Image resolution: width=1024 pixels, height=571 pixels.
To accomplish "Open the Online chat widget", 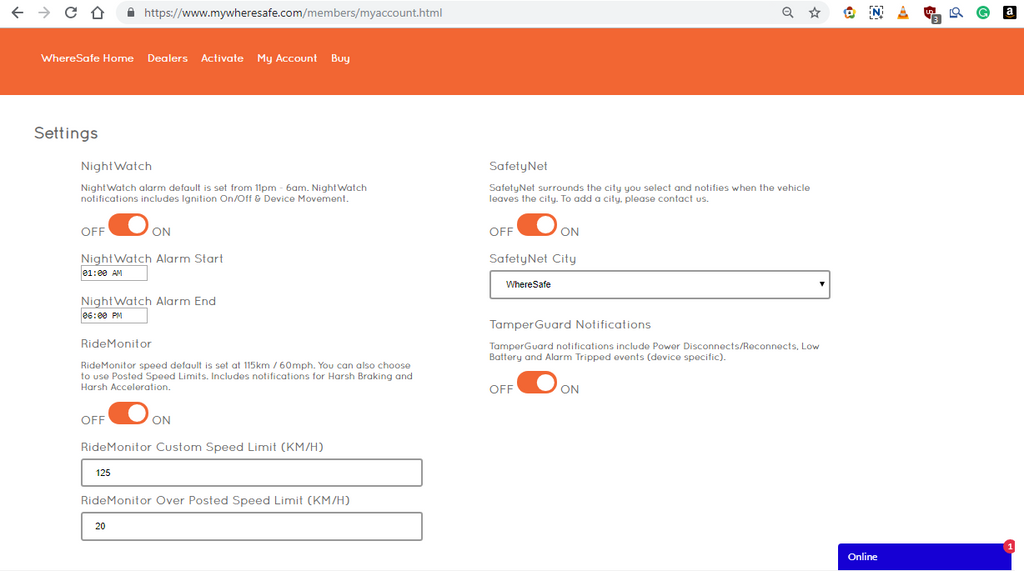I will click(x=924, y=557).
